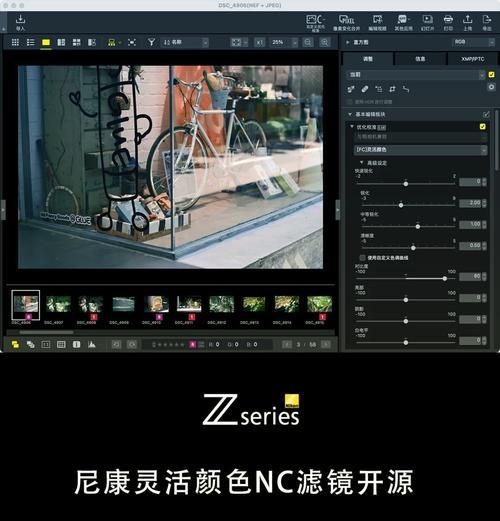Image resolution: width=500 pixels, height=521 pixels.
Task: Open the 25% zoom level dropdown
Action: pyautogui.click(x=284, y=42)
